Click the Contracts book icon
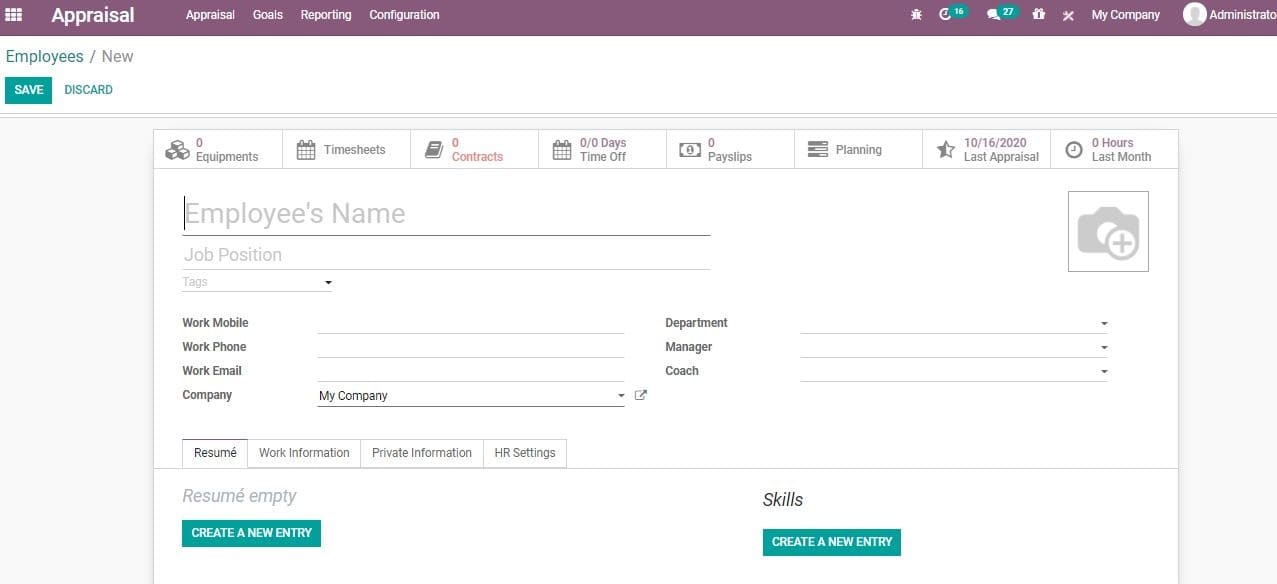 click(434, 150)
